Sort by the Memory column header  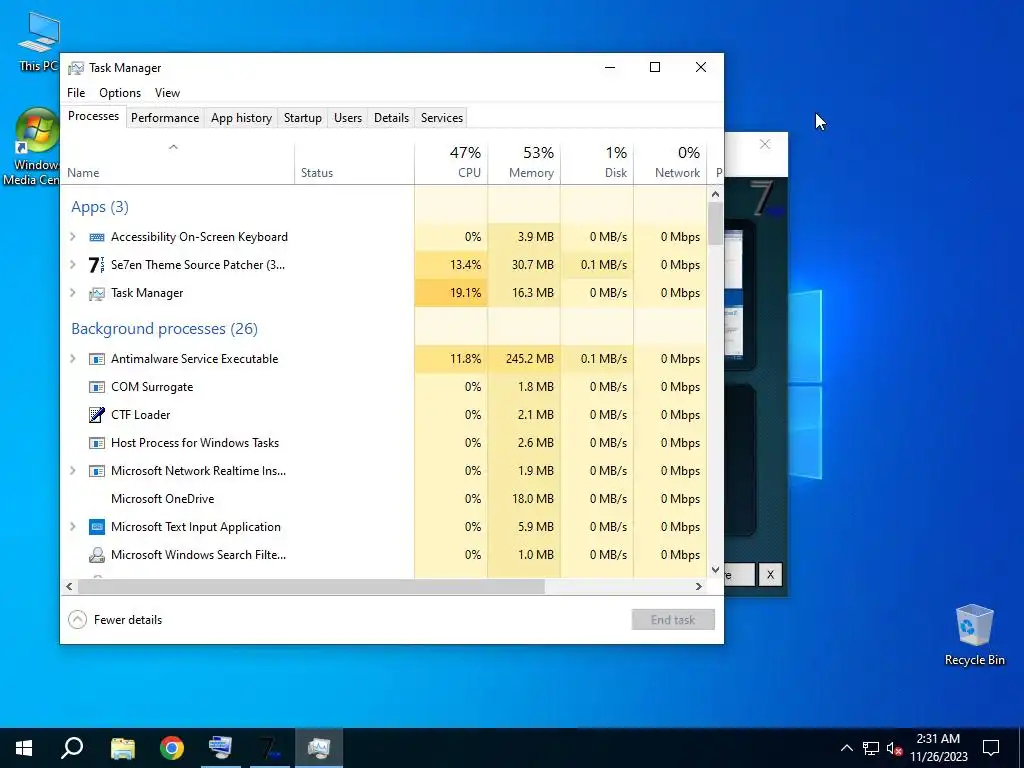point(524,163)
